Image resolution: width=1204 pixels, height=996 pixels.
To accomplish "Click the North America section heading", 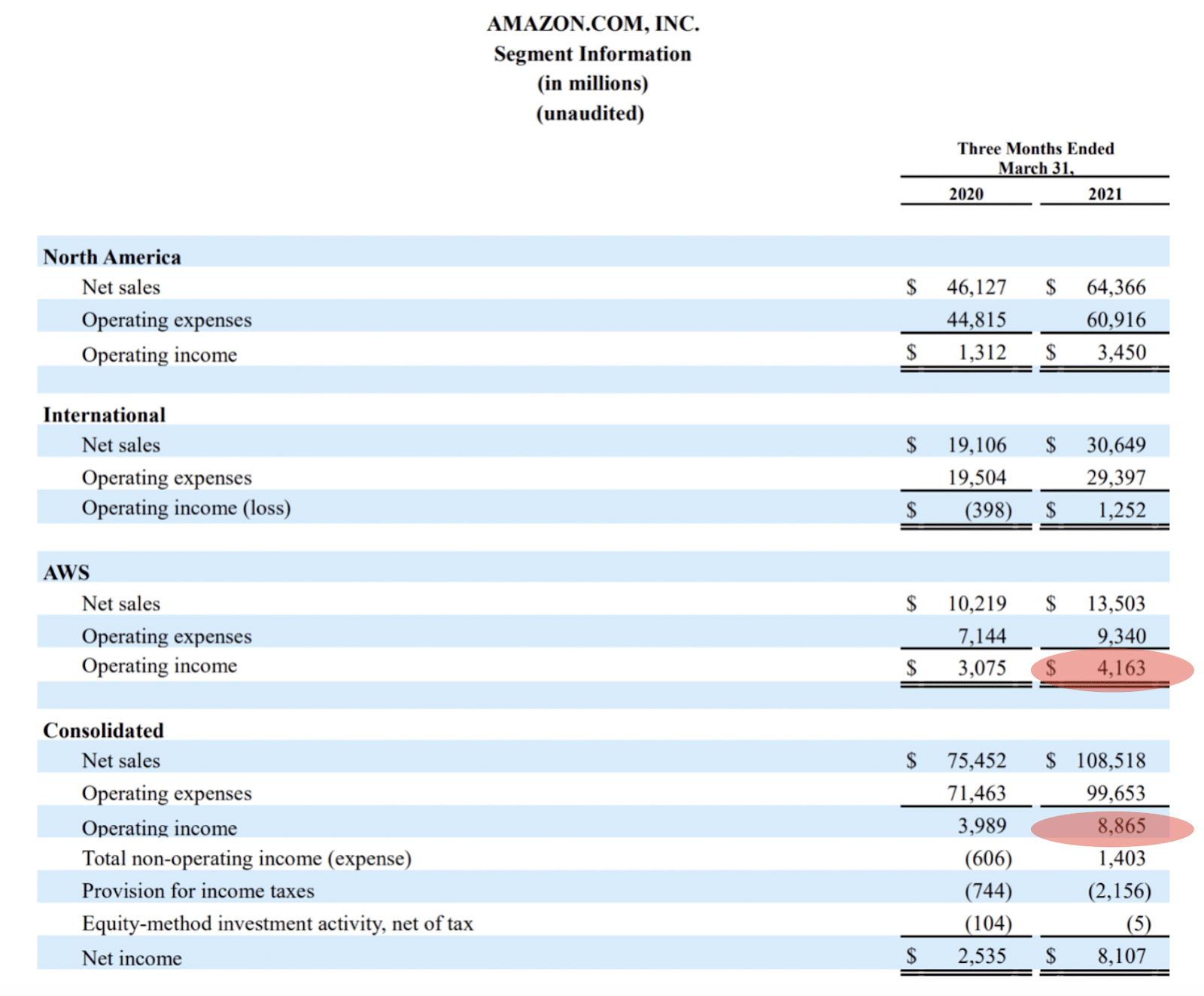I will (112, 257).
